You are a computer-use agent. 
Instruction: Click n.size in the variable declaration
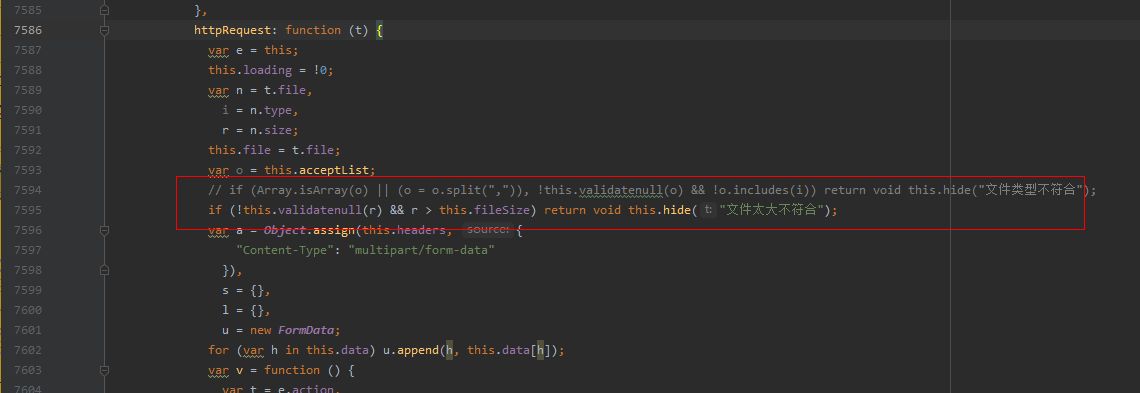coord(272,130)
